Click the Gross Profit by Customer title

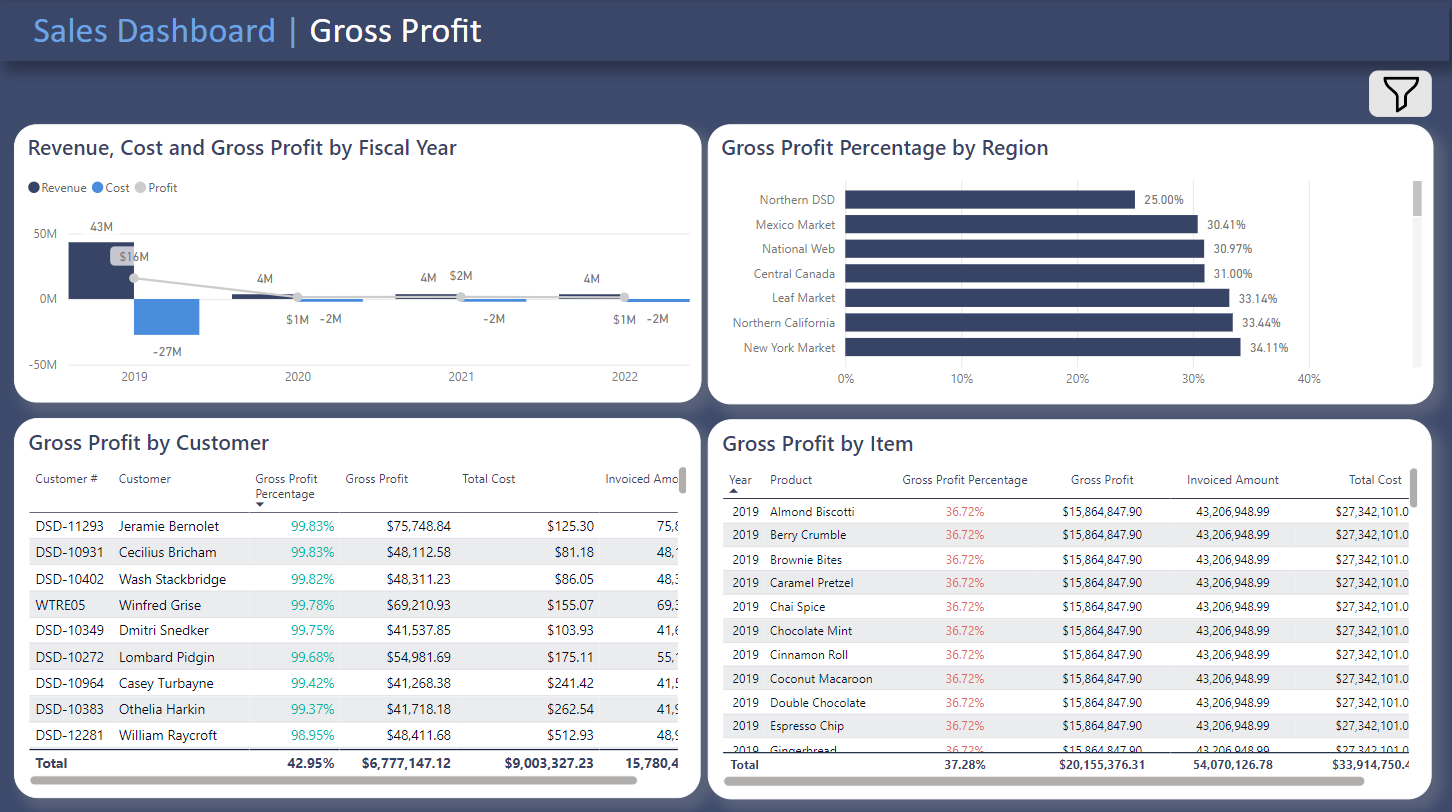coord(149,443)
